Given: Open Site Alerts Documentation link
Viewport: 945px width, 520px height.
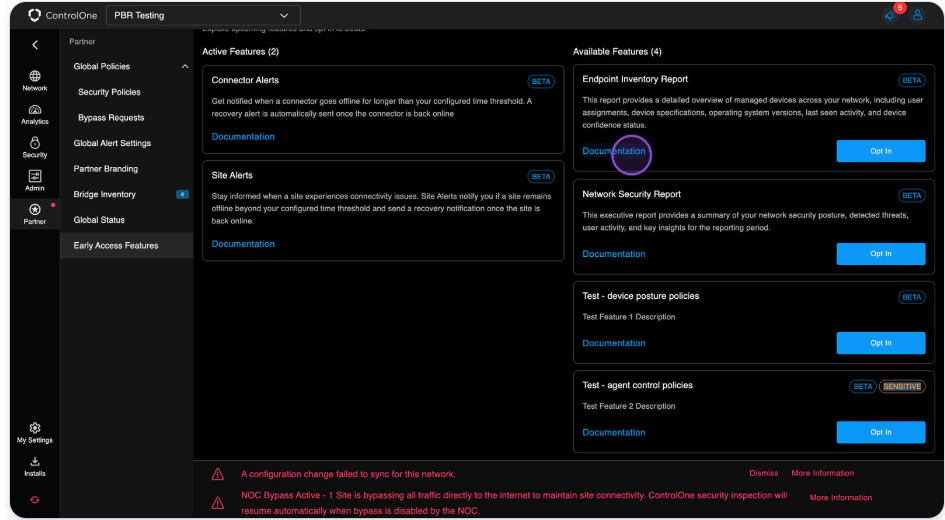Looking at the screenshot, I should (x=243, y=244).
